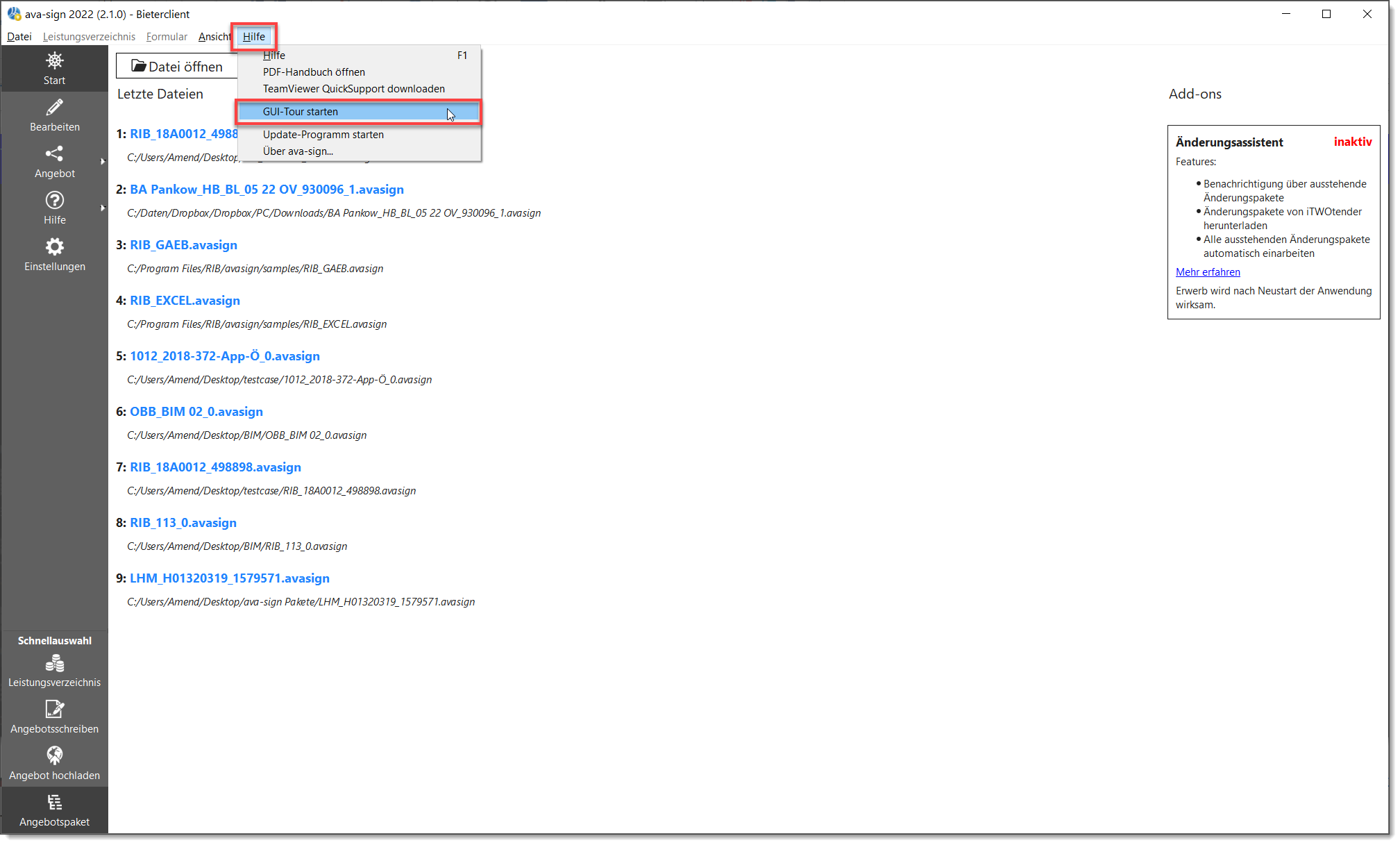Open the Leistungsverzeichnis menu
The height and width of the screenshot is (845, 1400).
point(89,37)
